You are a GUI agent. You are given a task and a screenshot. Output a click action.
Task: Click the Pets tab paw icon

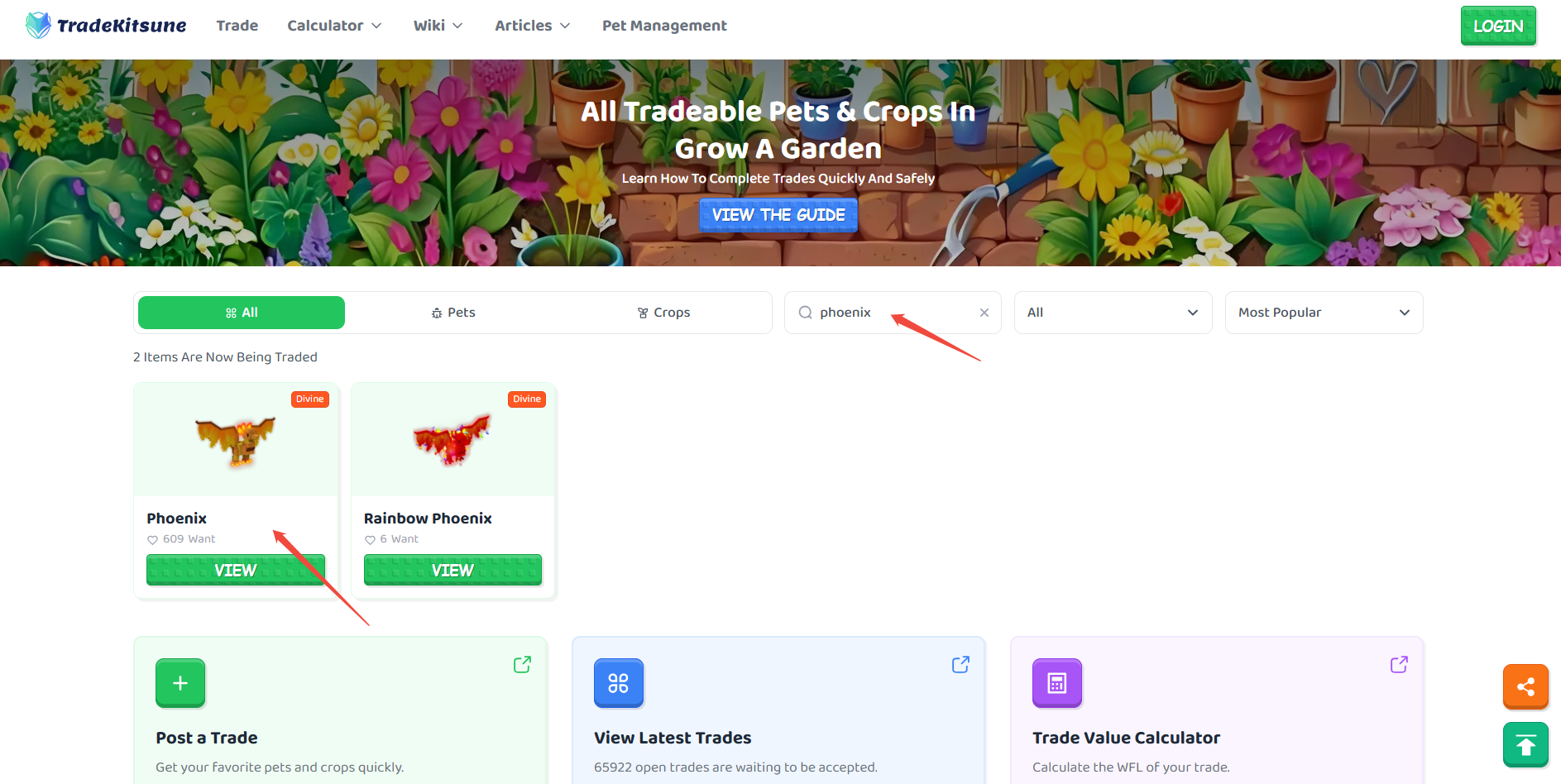437,313
